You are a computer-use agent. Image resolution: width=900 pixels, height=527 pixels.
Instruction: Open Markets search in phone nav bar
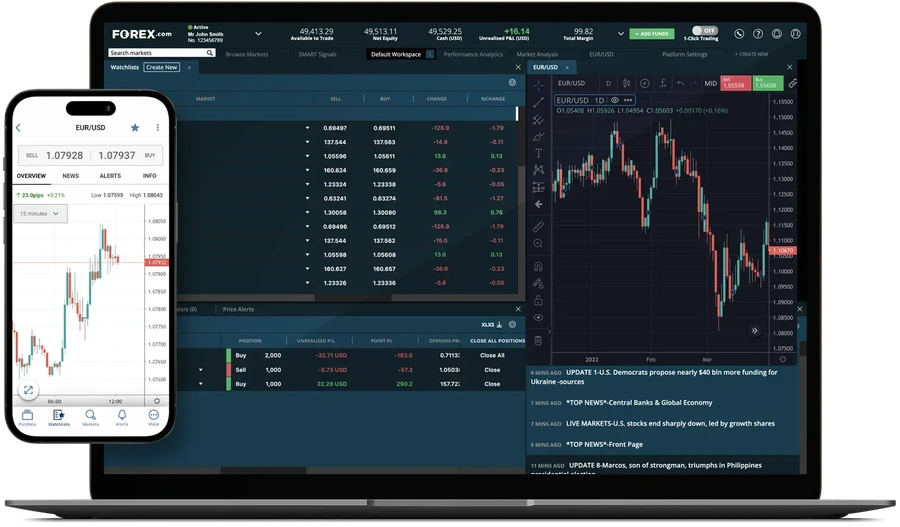(x=90, y=417)
